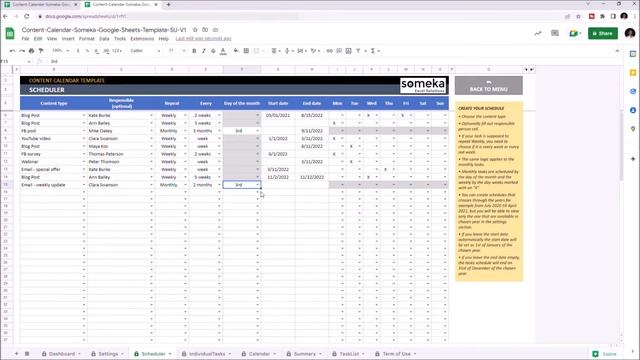Open the last edit history link
Screen dimensions: 640x360
click(203, 39)
